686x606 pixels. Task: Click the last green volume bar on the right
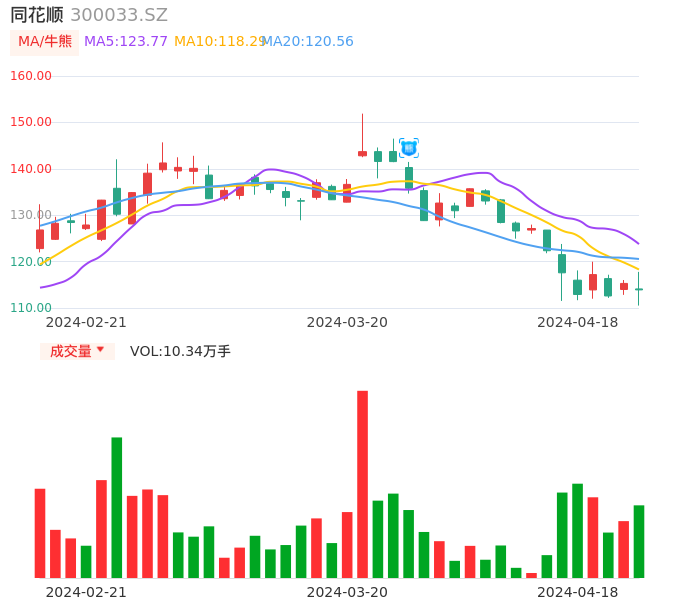click(x=639, y=542)
